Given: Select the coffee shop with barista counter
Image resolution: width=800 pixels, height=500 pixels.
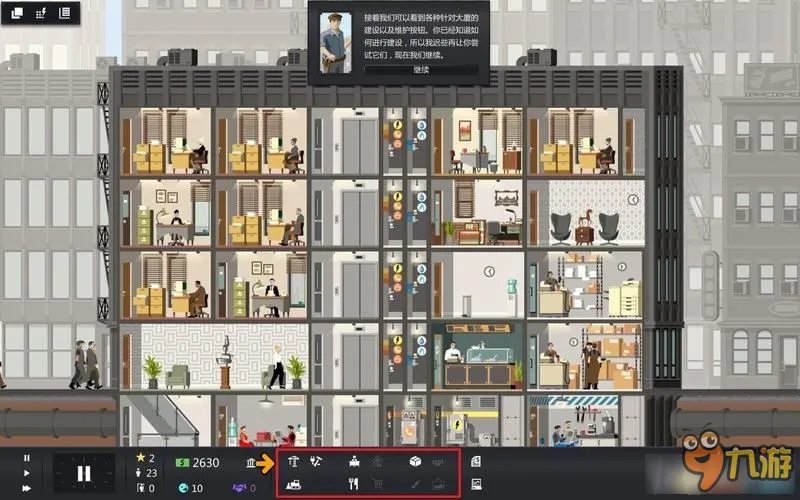Looking at the screenshot, I should click(x=478, y=356).
